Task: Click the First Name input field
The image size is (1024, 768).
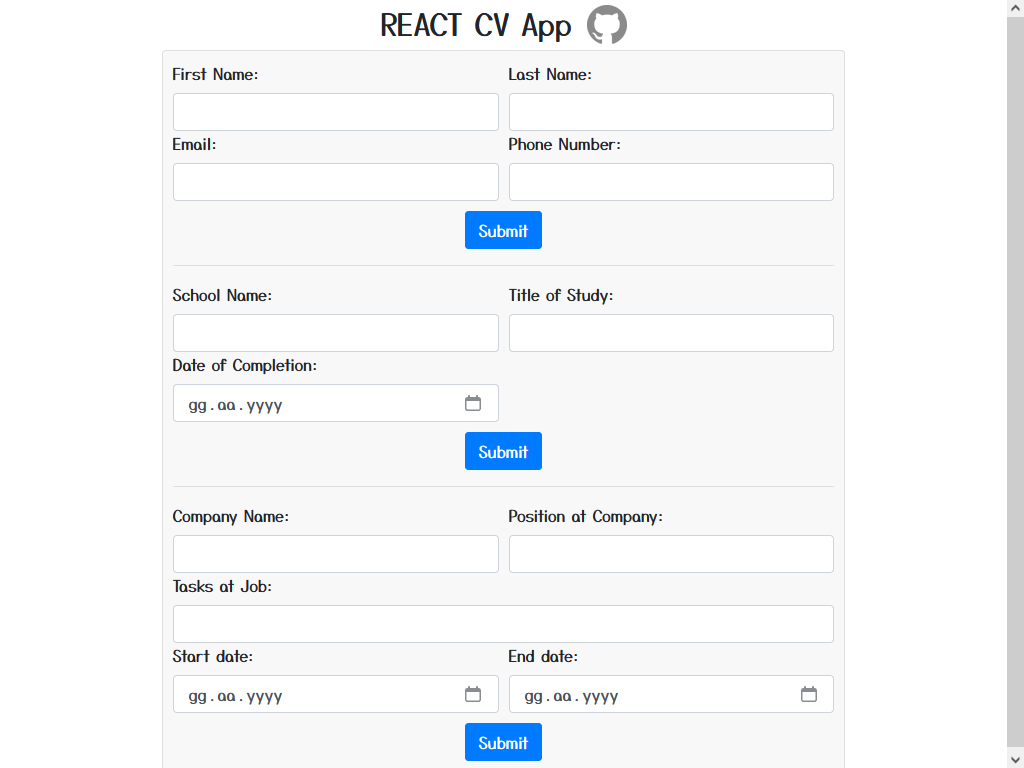Action: tap(335, 111)
